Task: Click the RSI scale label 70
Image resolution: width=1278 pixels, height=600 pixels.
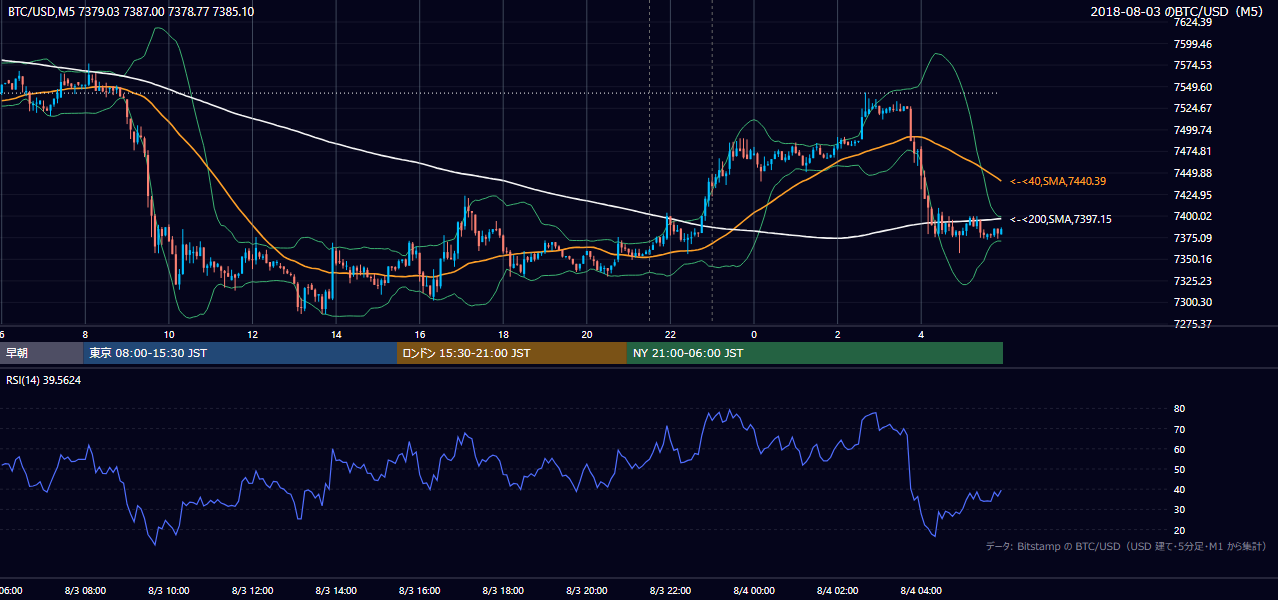Action: 1180,429
